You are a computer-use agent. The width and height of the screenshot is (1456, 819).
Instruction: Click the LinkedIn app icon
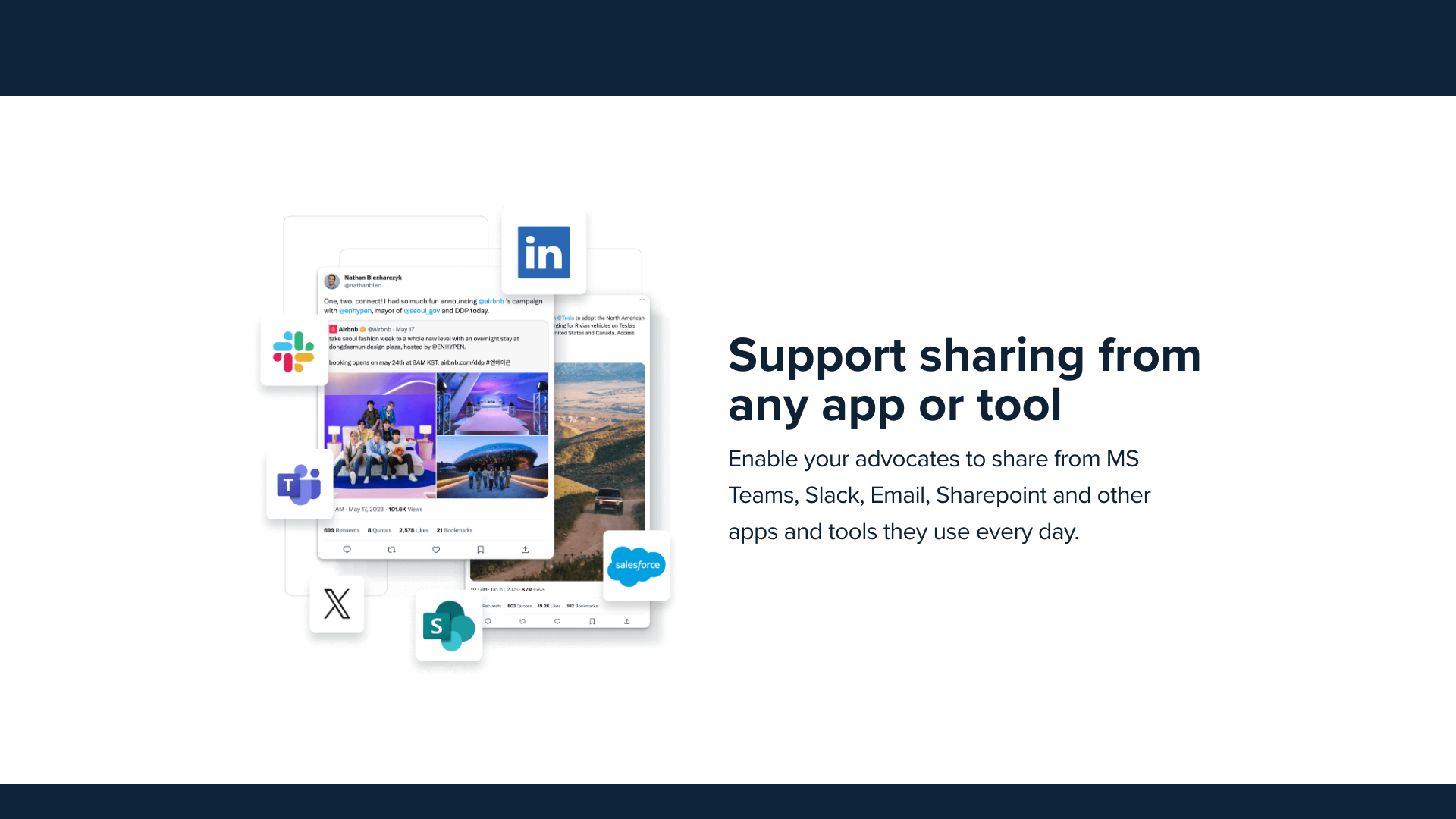(543, 253)
